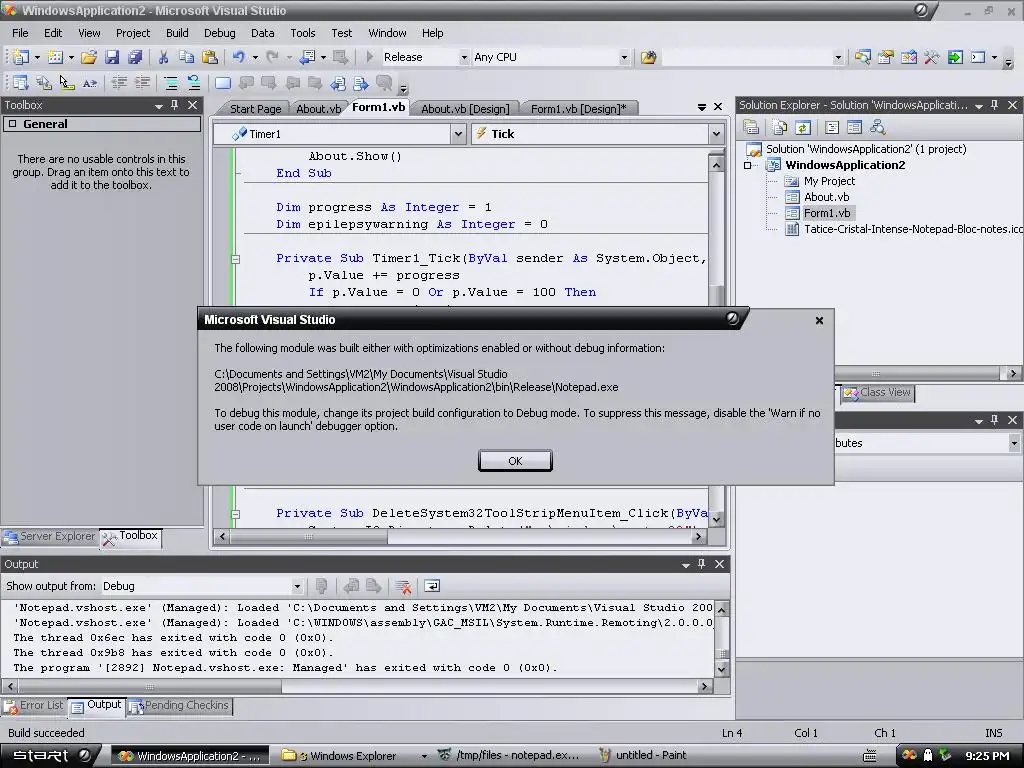Switch to the Server Explorer tab
The width and height of the screenshot is (1024, 768).
pyautogui.click(x=50, y=537)
